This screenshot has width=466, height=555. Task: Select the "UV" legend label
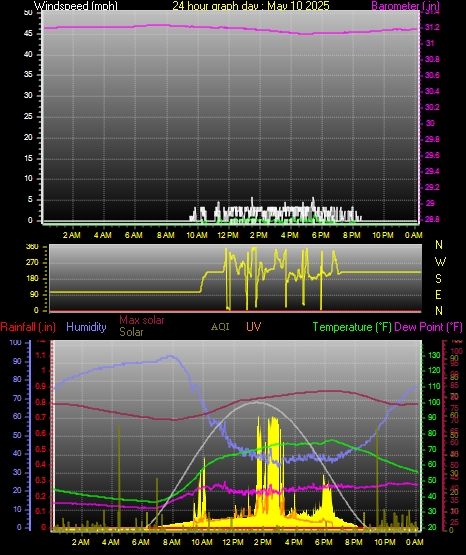[x=253, y=327]
